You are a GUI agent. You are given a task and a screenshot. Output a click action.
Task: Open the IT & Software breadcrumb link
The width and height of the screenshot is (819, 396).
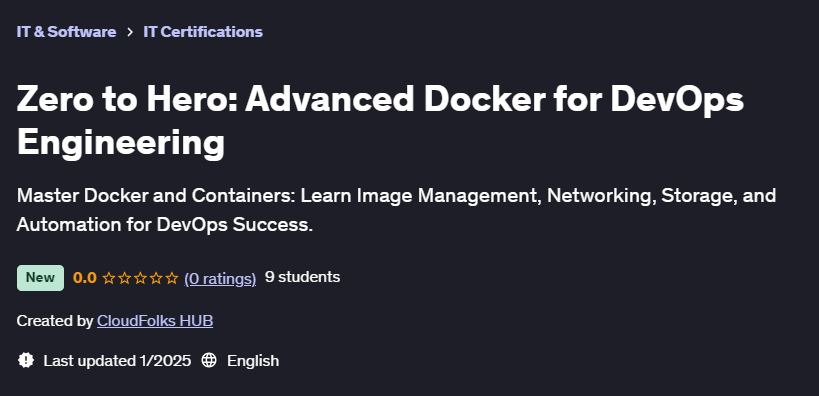(x=66, y=32)
